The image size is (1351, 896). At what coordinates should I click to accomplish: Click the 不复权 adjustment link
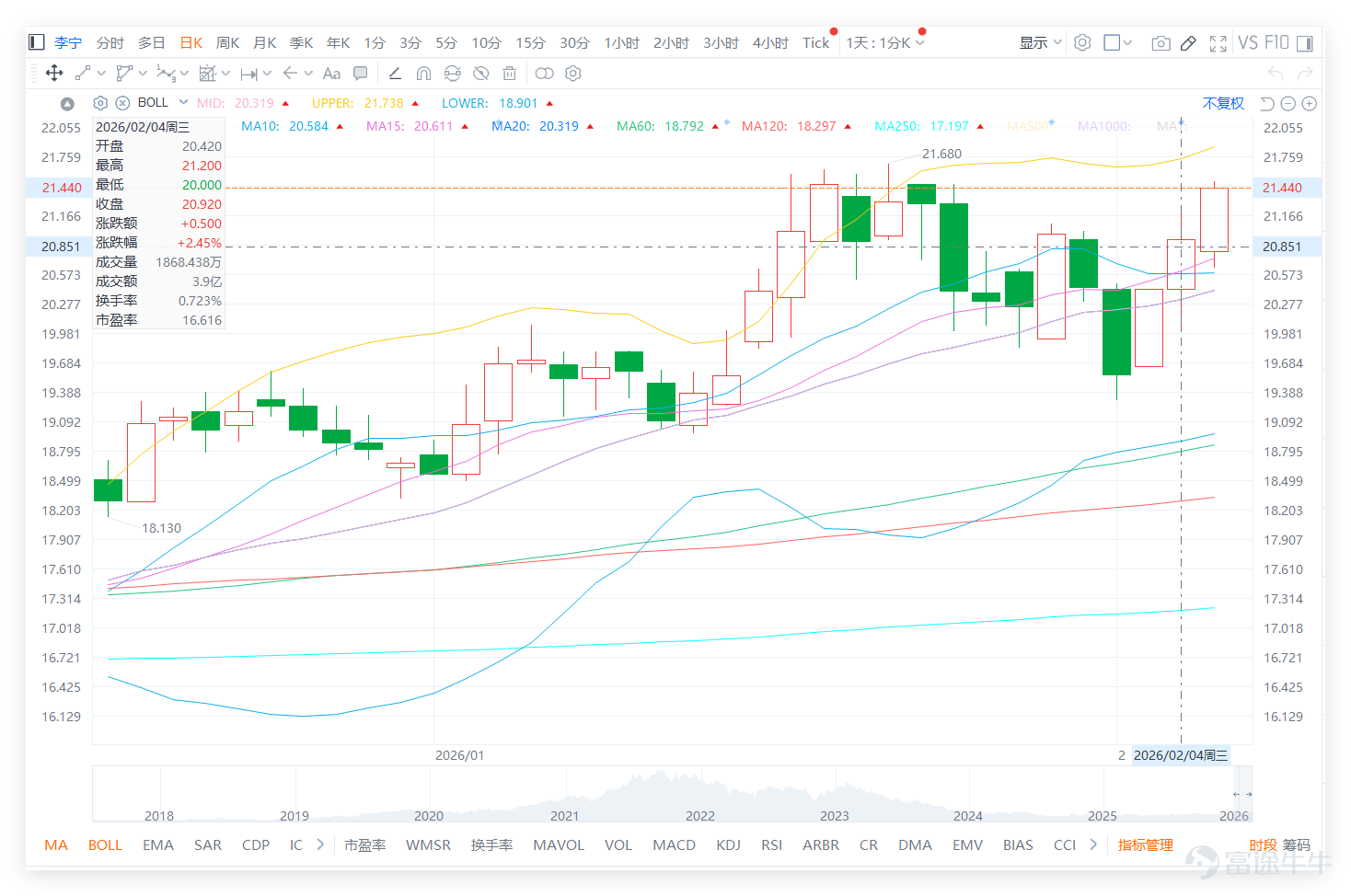pyautogui.click(x=1223, y=103)
